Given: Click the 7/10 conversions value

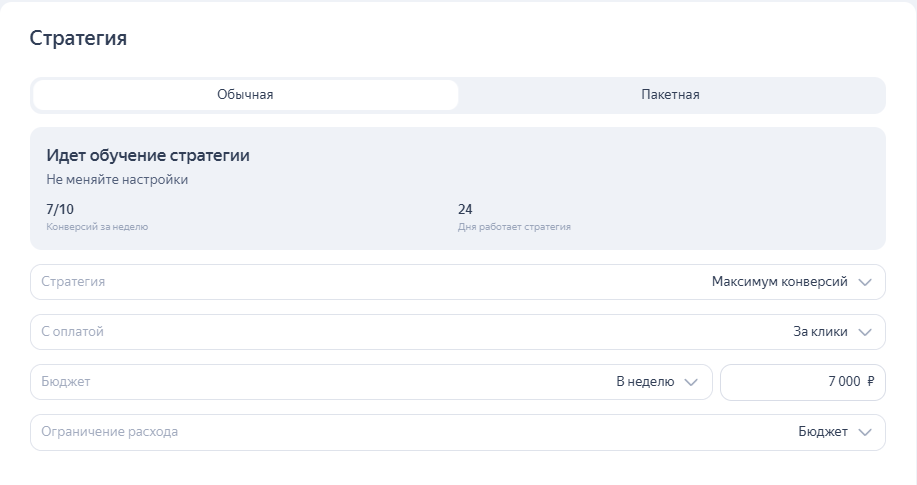Looking at the screenshot, I should point(60,209).
